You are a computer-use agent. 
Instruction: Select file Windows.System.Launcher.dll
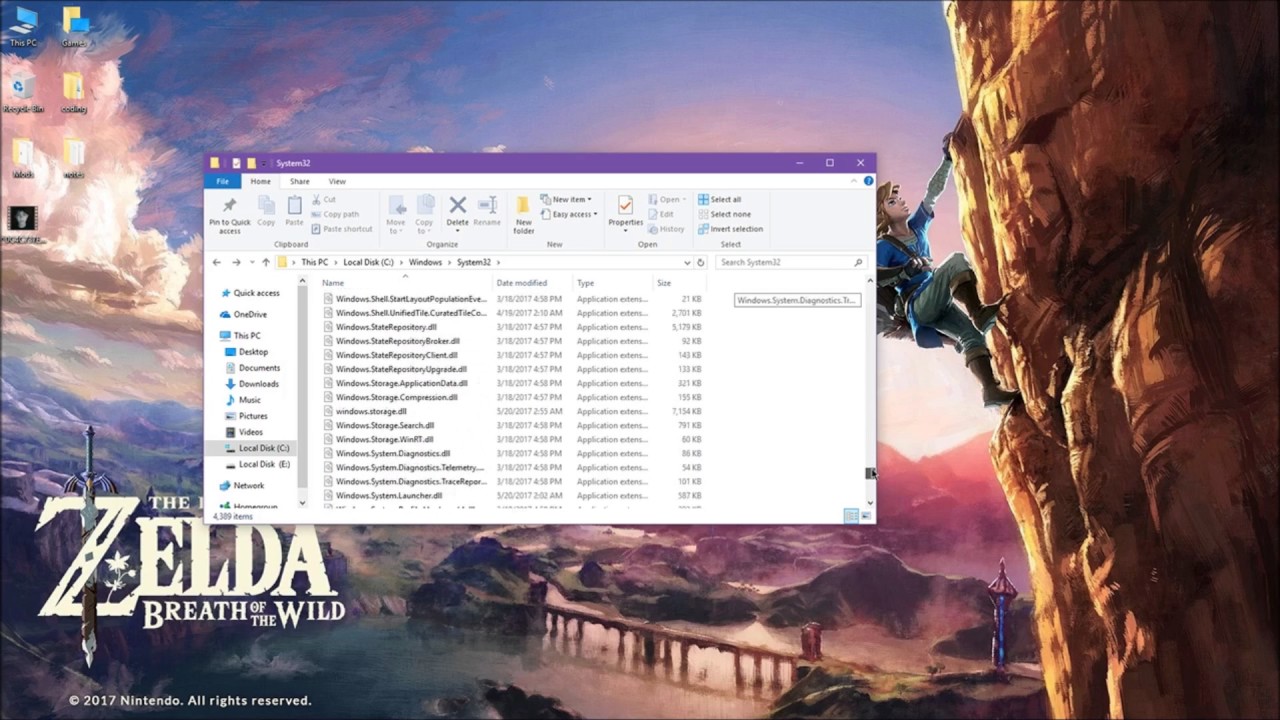point(389,495)
